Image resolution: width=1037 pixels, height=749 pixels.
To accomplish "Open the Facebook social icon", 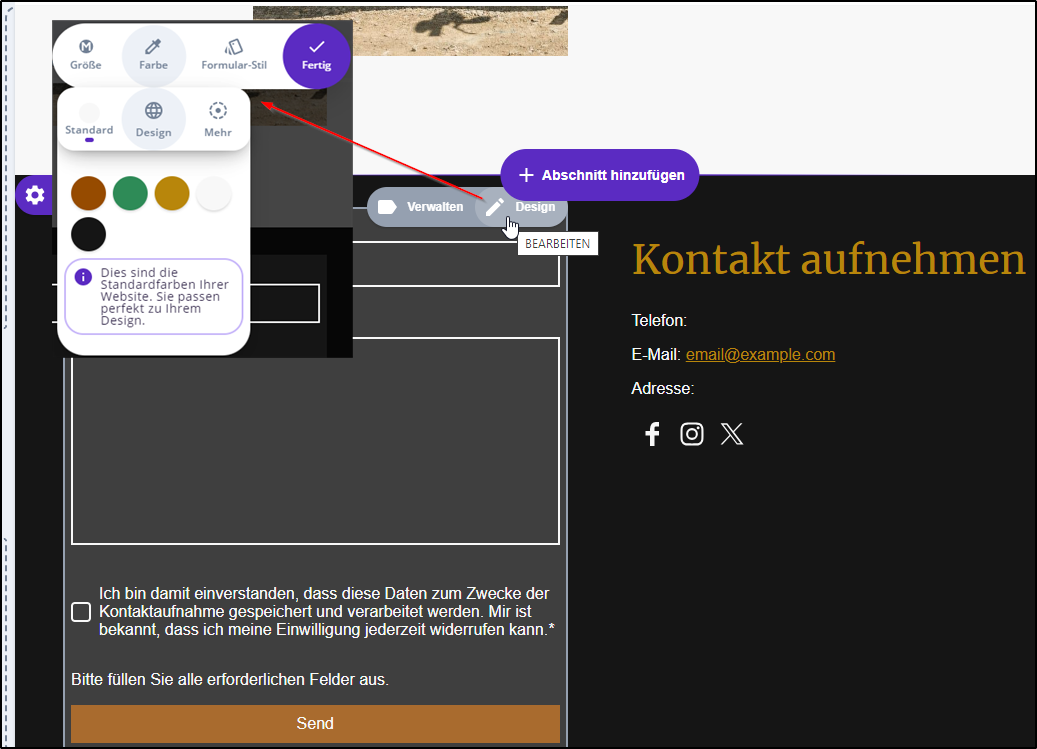I will [x=652, y=434].
